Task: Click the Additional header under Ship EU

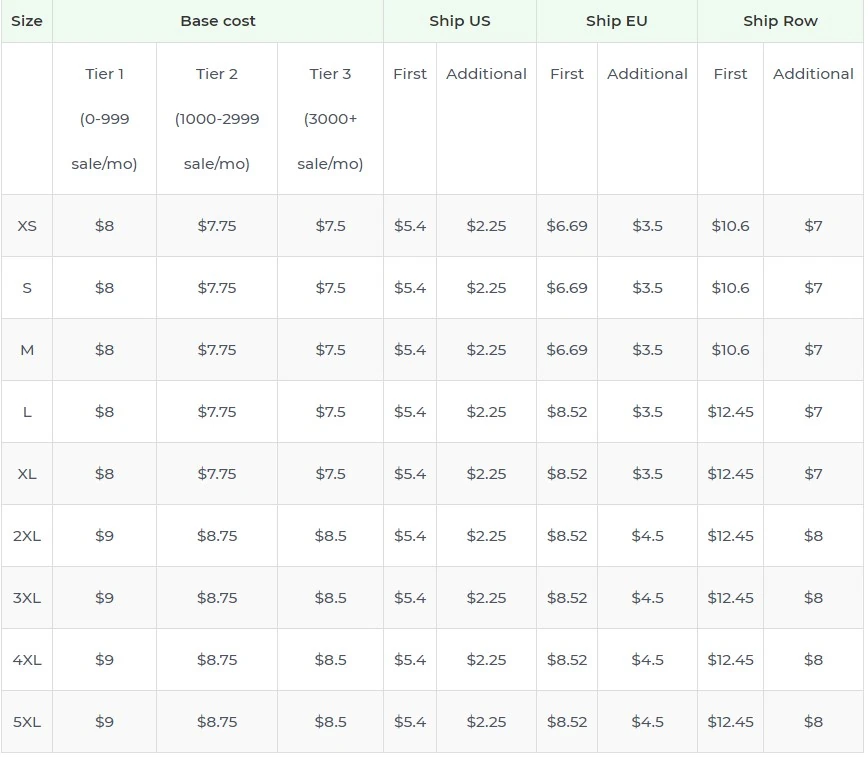Action: pyautogui.click(x=647, y=73)
